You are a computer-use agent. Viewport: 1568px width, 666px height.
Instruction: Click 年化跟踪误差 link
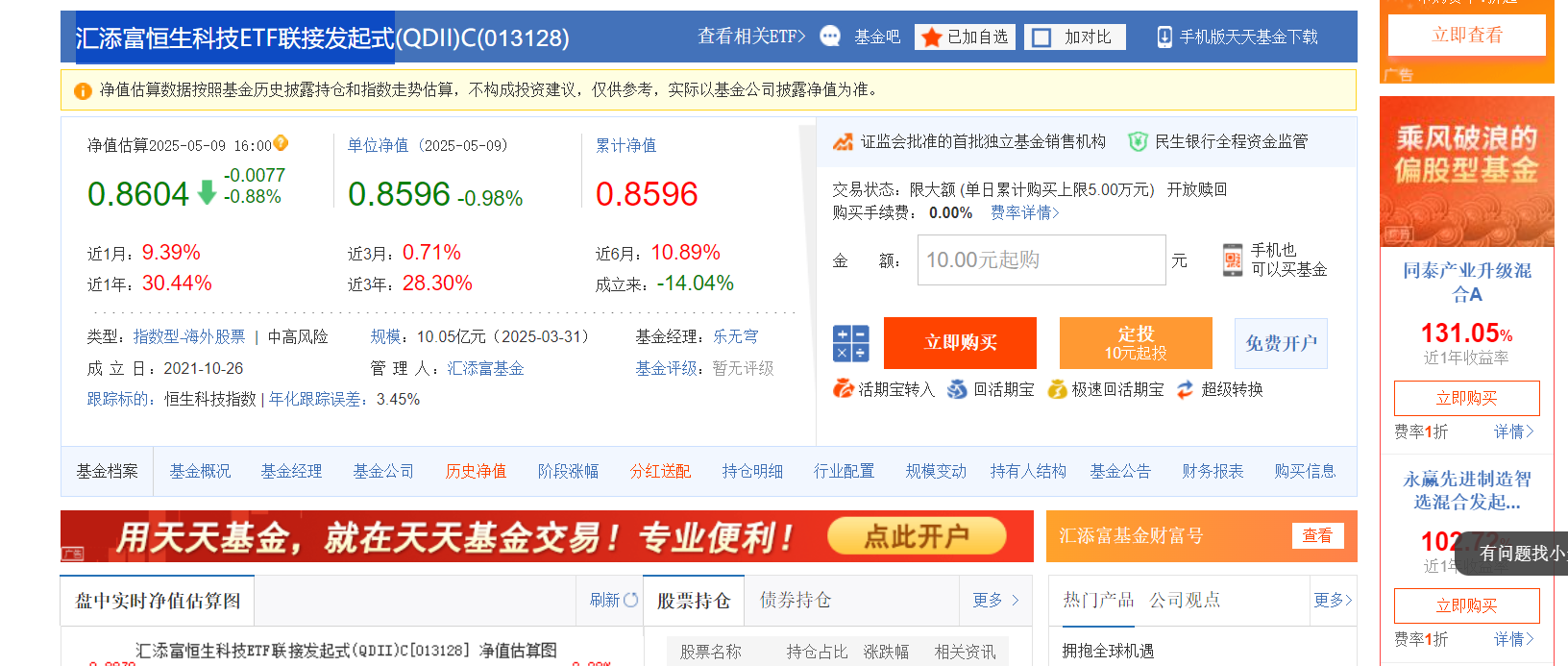pos(315,399)
